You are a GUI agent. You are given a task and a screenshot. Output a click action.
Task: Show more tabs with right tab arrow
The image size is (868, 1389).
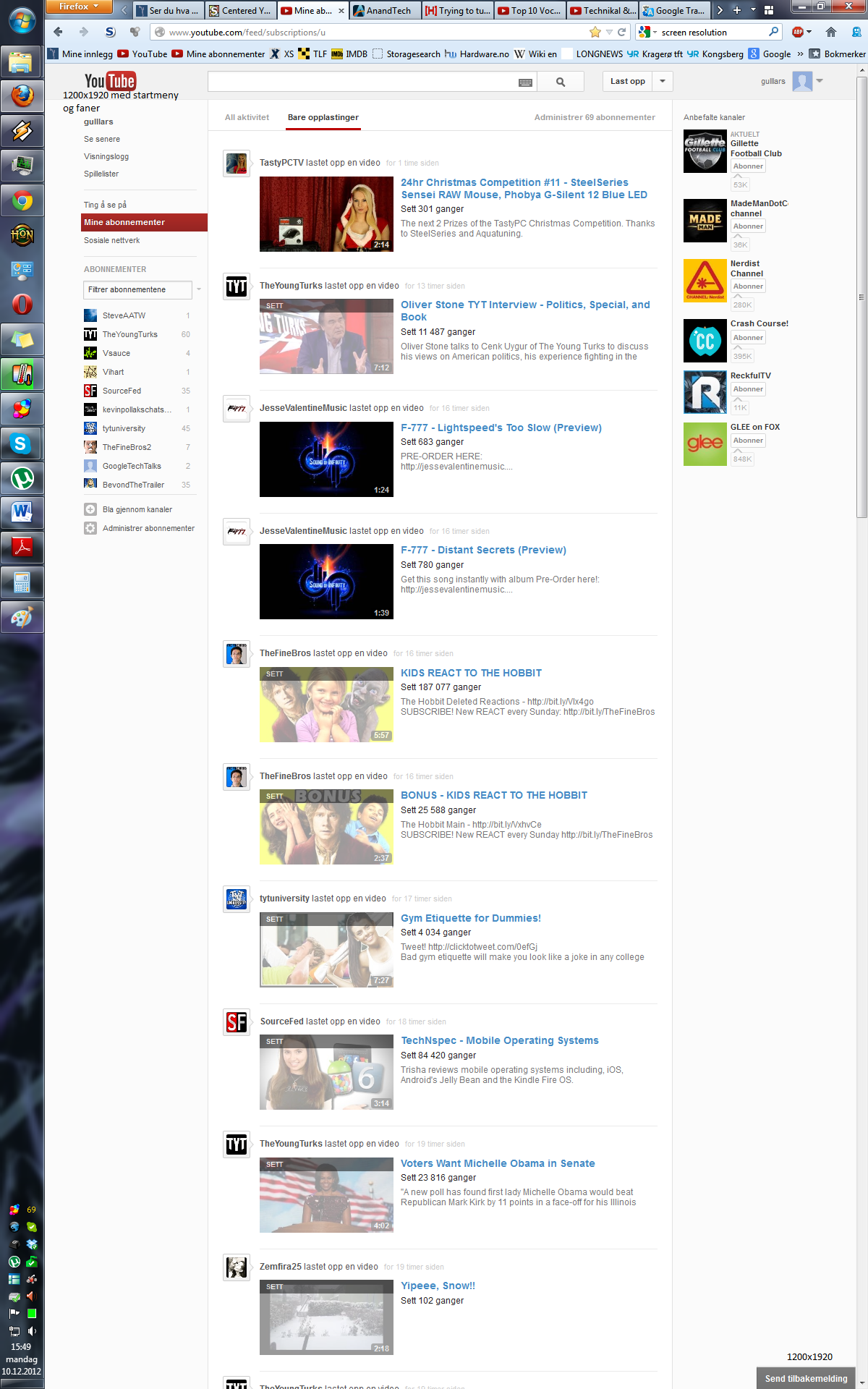[x=720, y=10]
